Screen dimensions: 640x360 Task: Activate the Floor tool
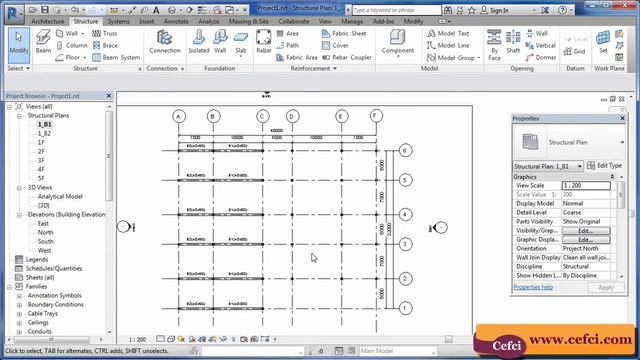point(71,58)
